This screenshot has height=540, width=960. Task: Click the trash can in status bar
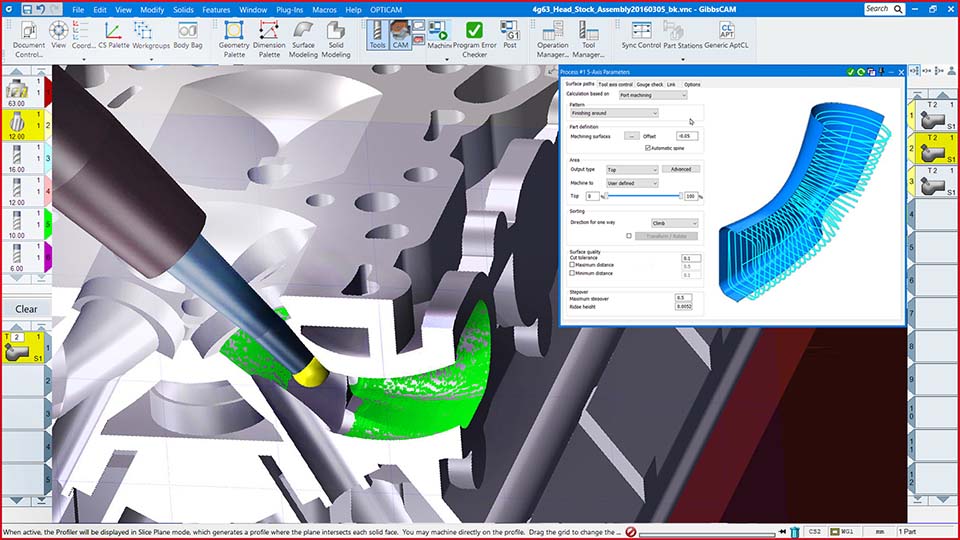pyautogui.click(x=794, y=532)
